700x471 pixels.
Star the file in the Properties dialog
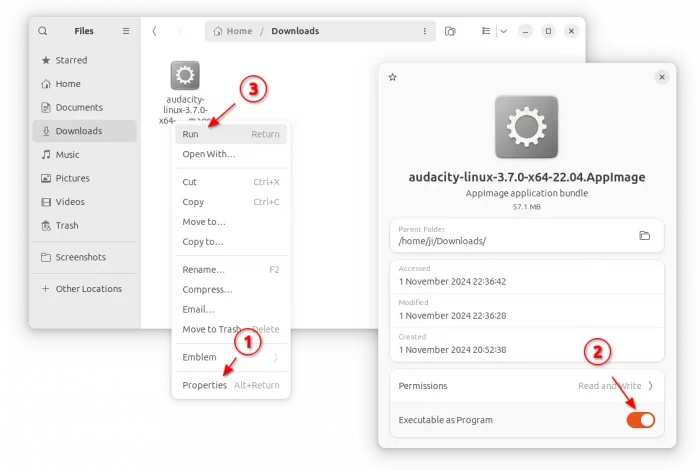392,77
